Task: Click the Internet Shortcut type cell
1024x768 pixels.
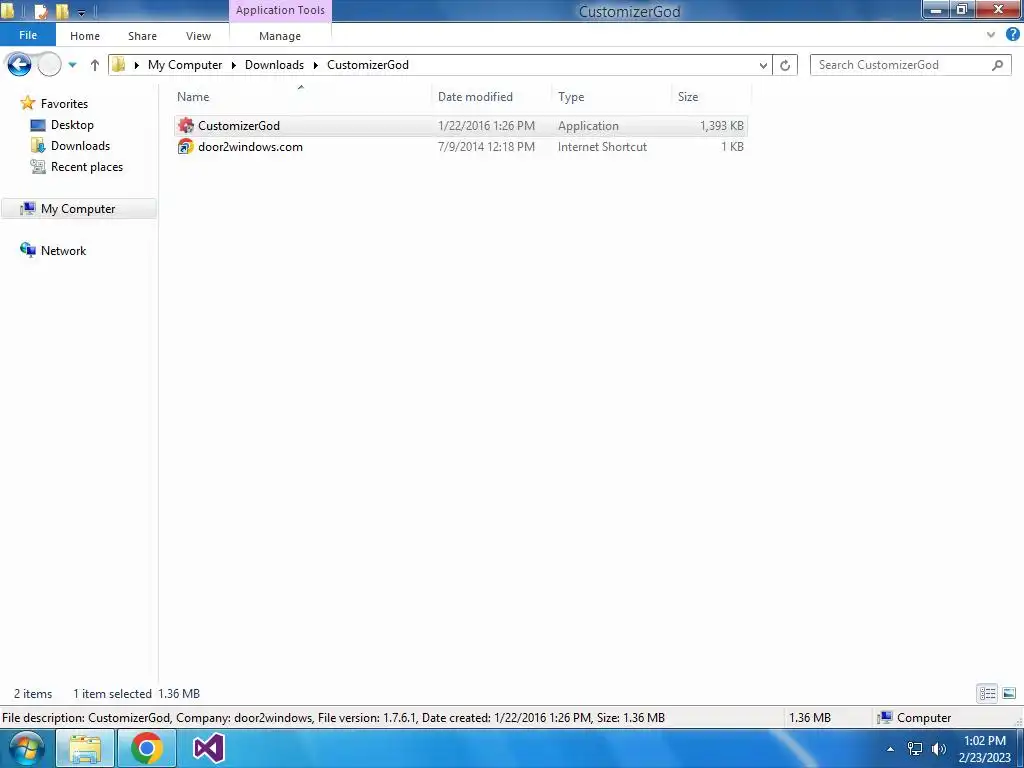Action: (x=602, y=146)
